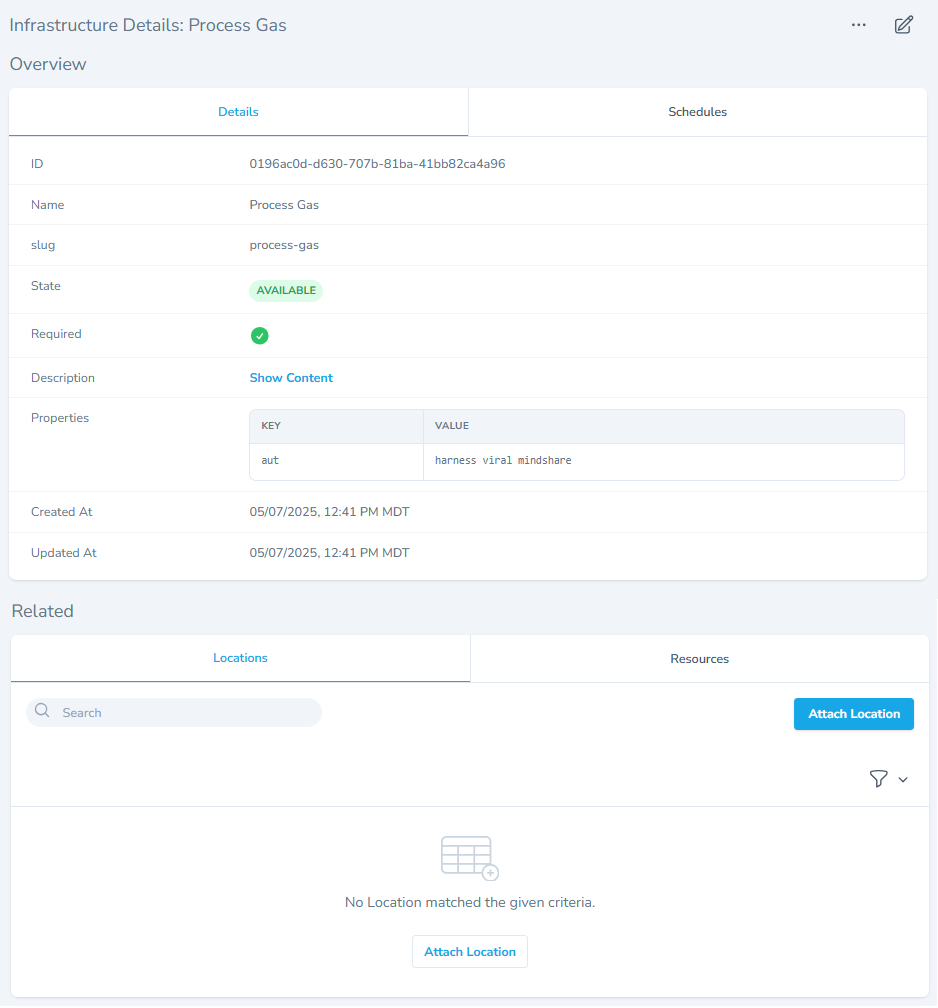938x1008 pixels.
Task: Click the outlined Attach Location button below empty message
Action: [x=469, y=952]
